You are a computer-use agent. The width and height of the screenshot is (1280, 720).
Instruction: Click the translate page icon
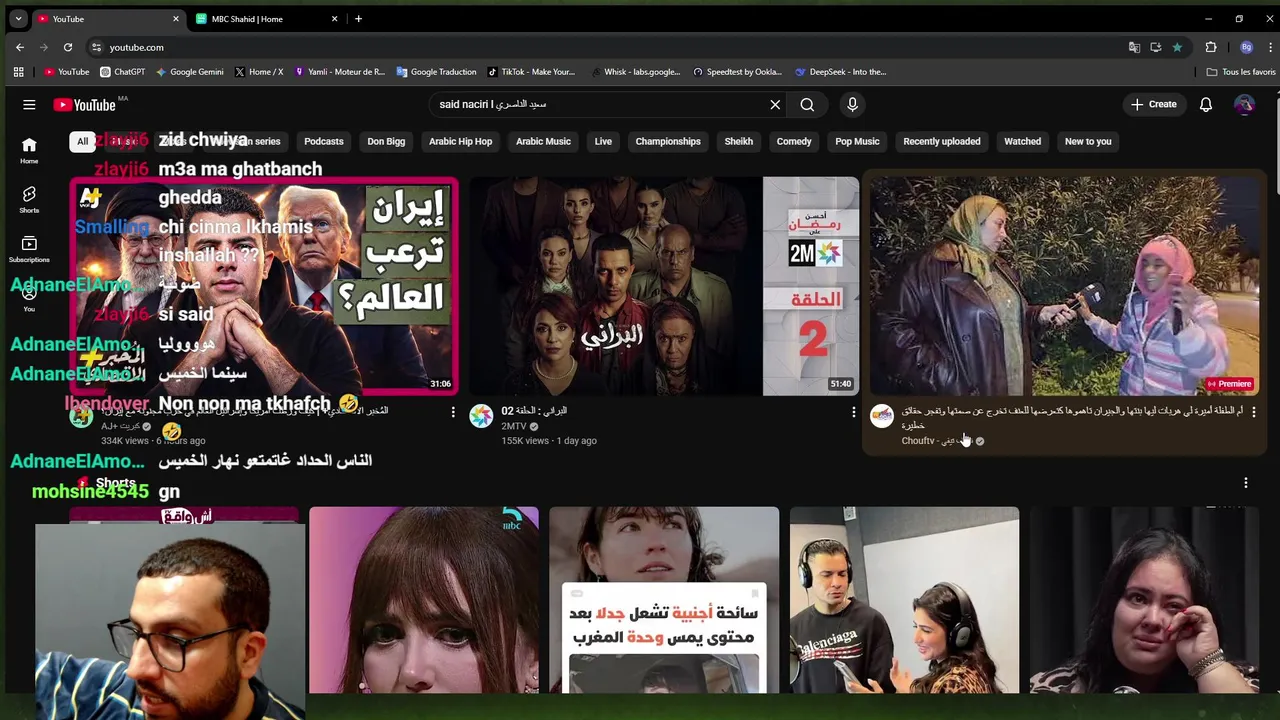point(1134,47)
